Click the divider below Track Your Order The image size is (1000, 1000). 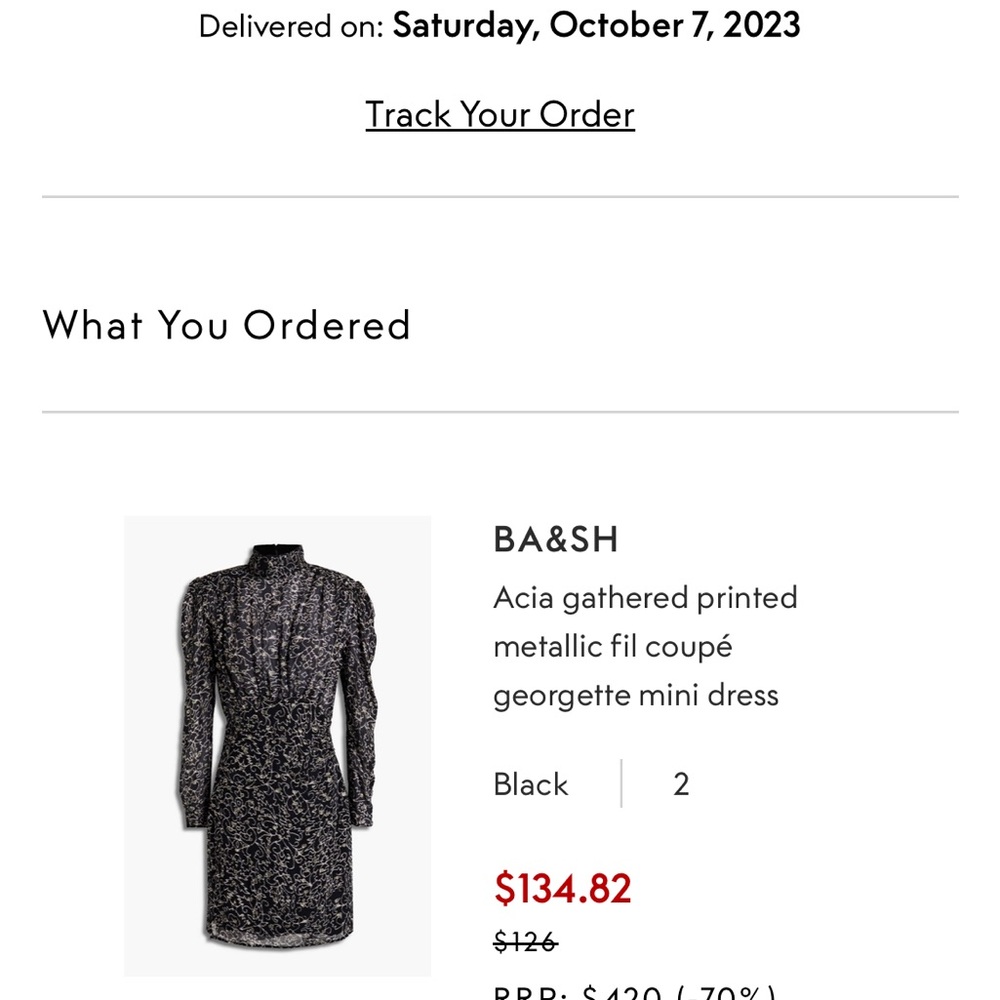click(x=500, y=196)
